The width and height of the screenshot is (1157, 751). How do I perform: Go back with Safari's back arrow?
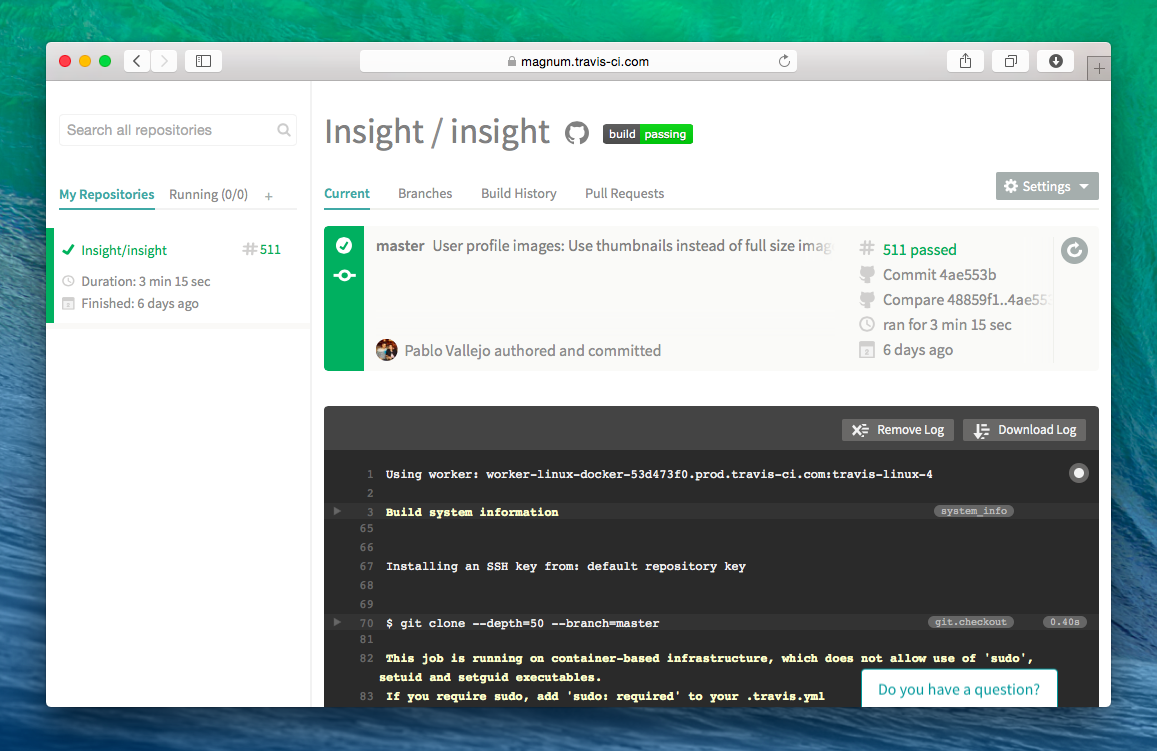pyautogui.click(x=137, y=61)
